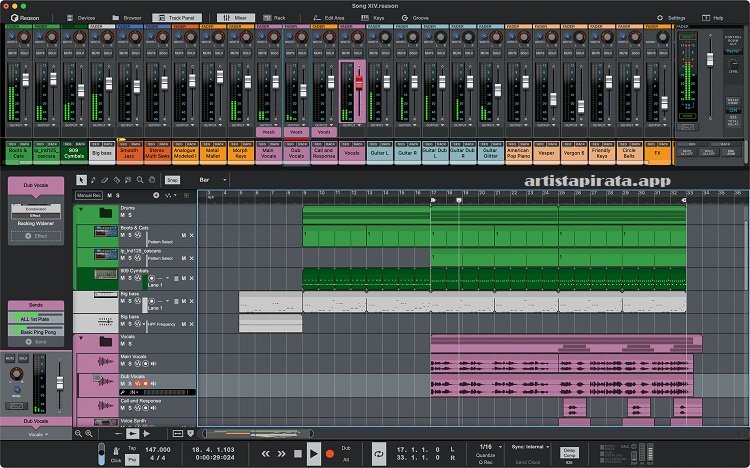750x468 pixels.
Task: Collapse the Drums folder triangle
Action: coord(81,209)
